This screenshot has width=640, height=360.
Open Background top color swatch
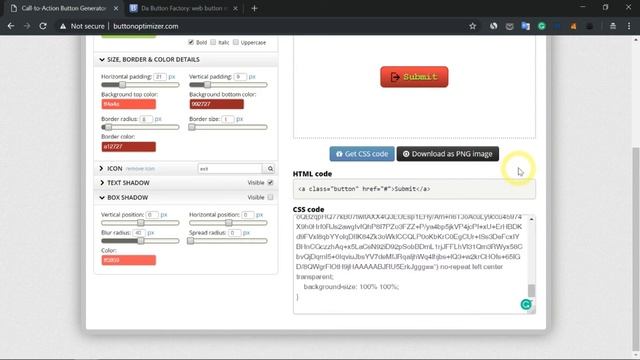(129, 104)
